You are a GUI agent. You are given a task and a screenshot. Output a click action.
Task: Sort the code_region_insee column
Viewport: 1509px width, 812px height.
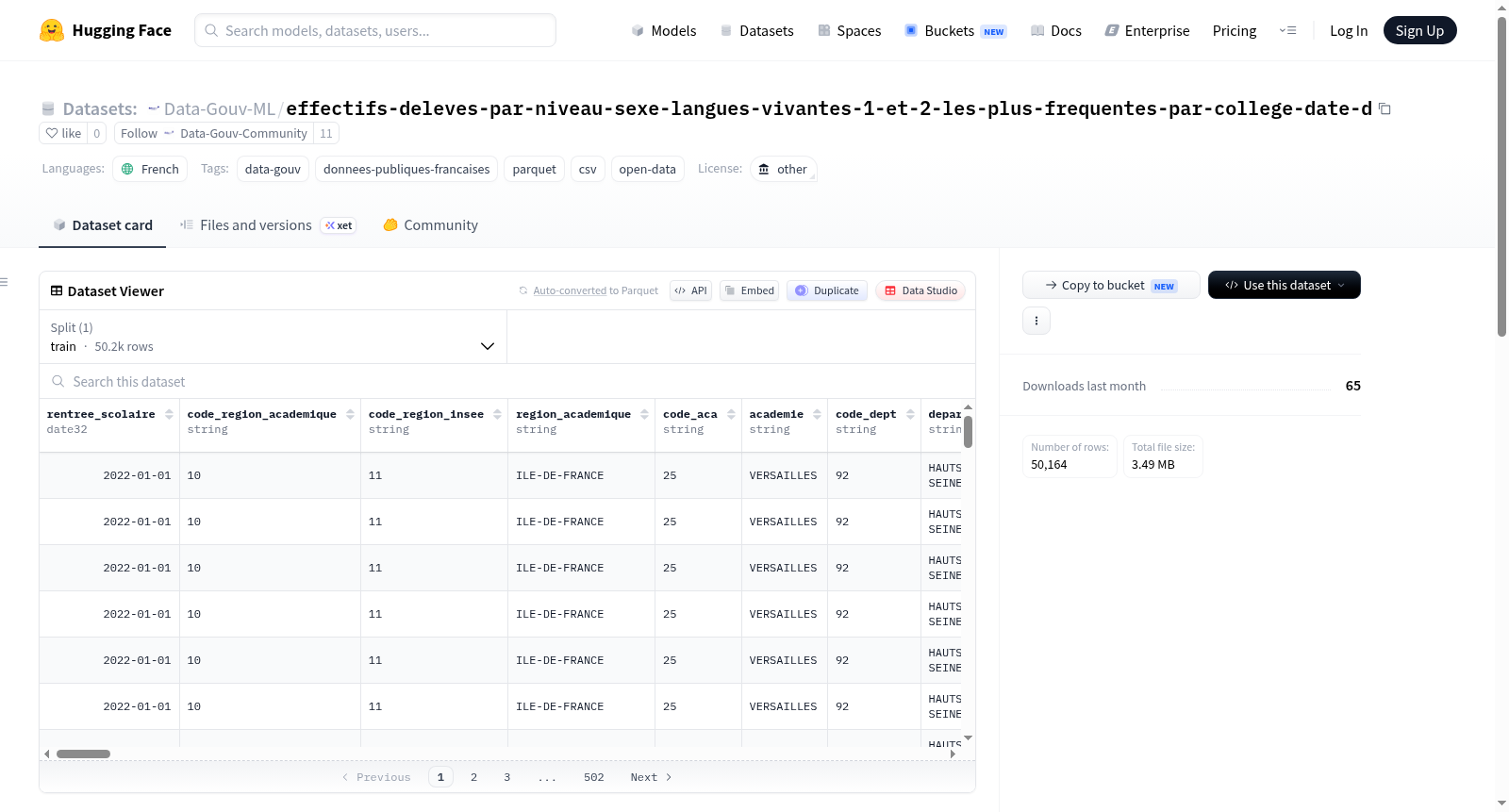pyautogui.click(x=497, y=414)
